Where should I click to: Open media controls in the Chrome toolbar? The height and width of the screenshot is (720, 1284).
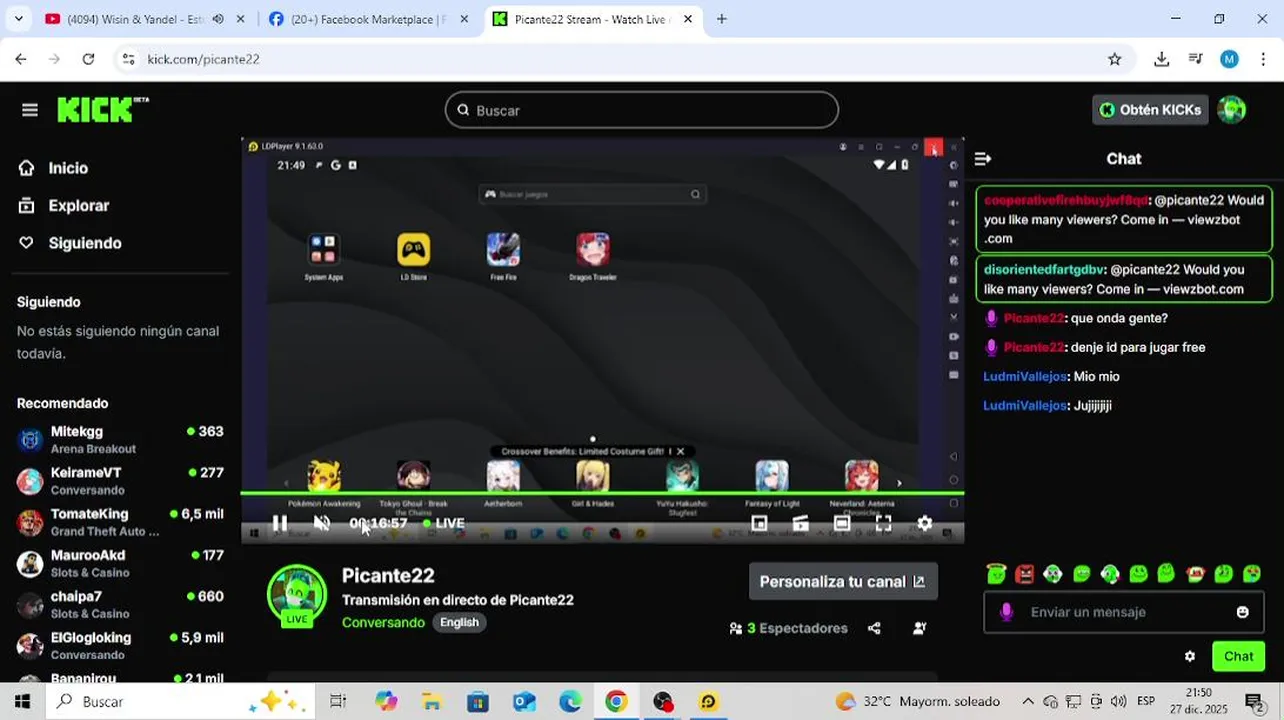tap(1195, 59)
